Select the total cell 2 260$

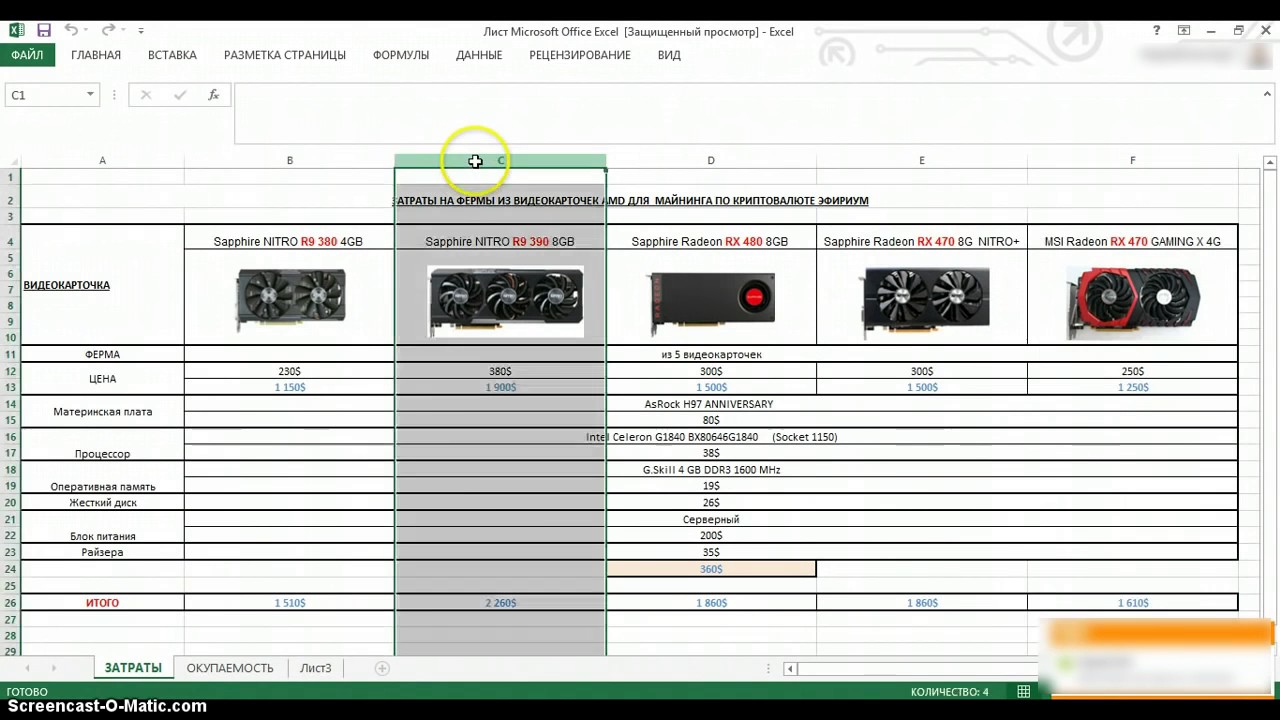point(500,603)
